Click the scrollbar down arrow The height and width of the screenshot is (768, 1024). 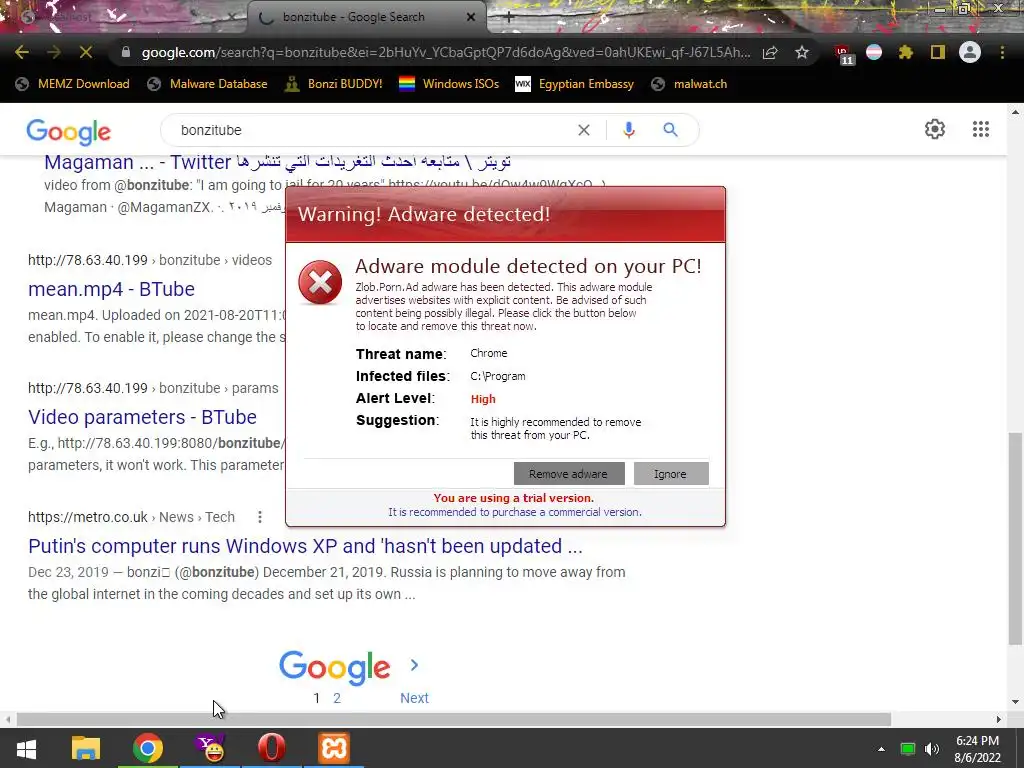coord(1015,702)
